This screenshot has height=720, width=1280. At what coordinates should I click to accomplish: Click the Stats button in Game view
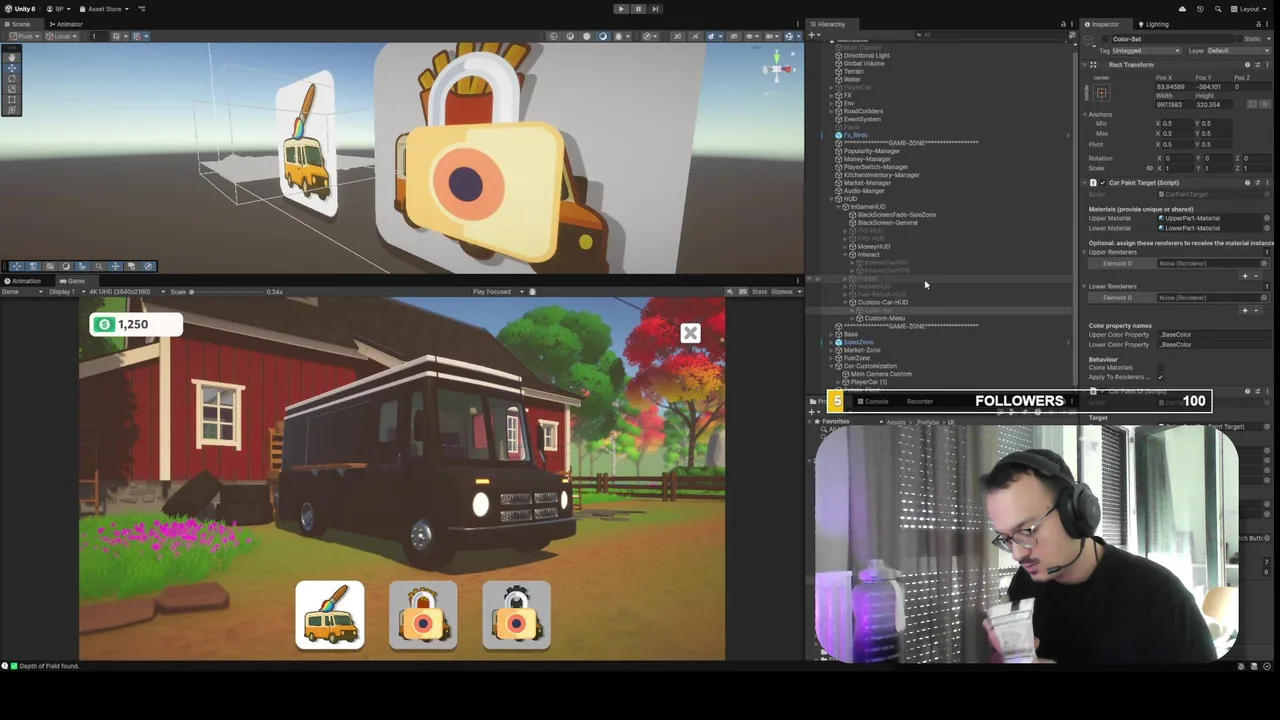point(759,292)
